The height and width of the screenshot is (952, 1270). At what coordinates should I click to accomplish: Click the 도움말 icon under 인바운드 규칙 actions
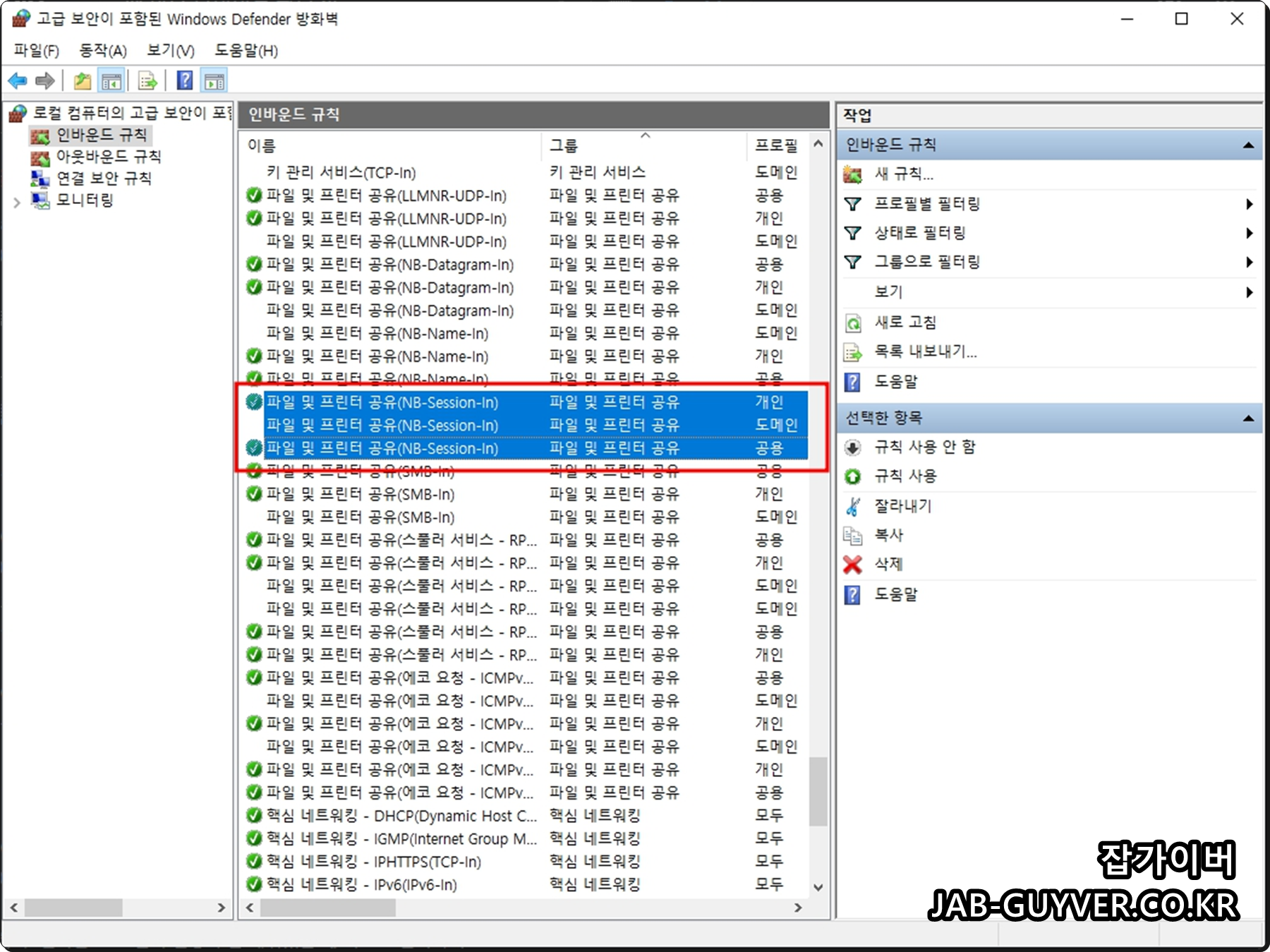pos(853,382)
